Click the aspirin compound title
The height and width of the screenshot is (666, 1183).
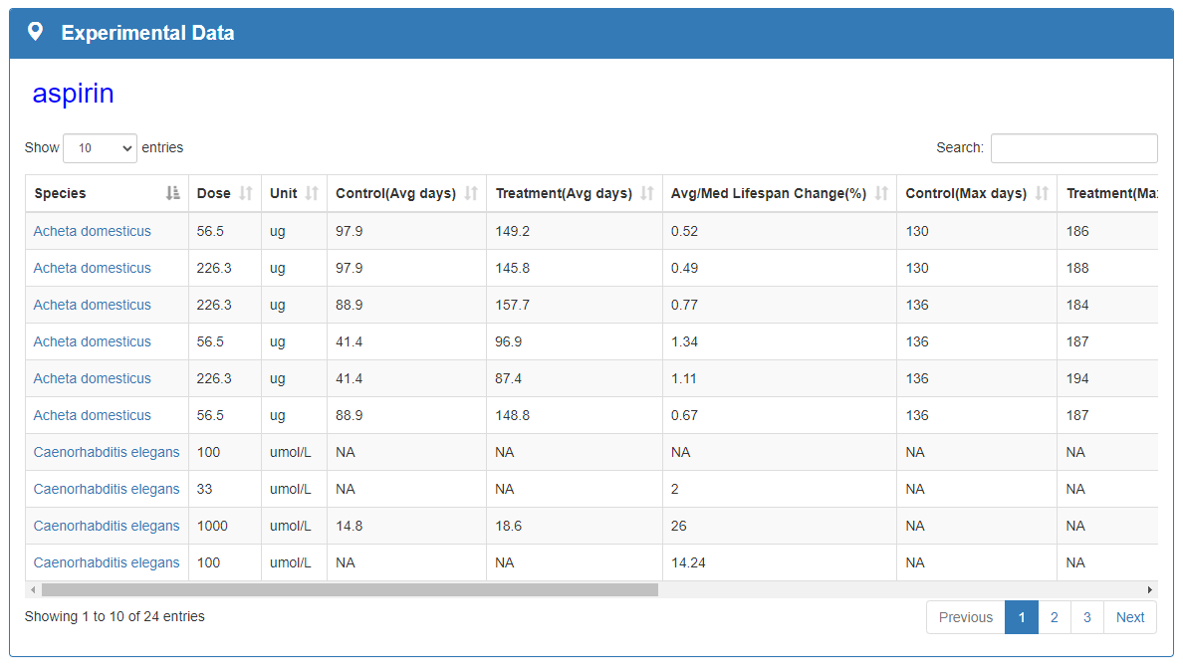73,94
